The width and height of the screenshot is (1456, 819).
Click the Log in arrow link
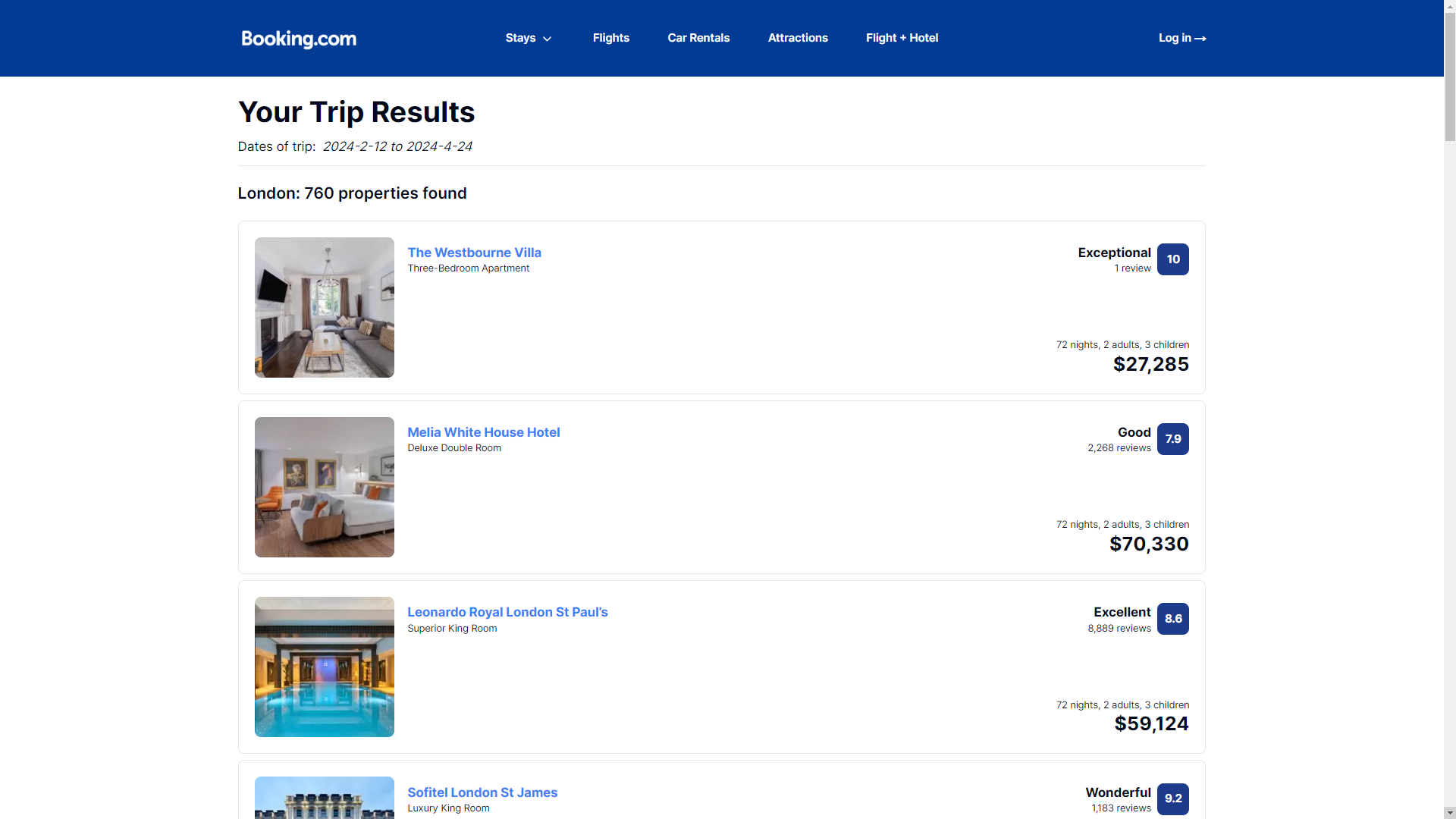click(x=1181, y=38)
